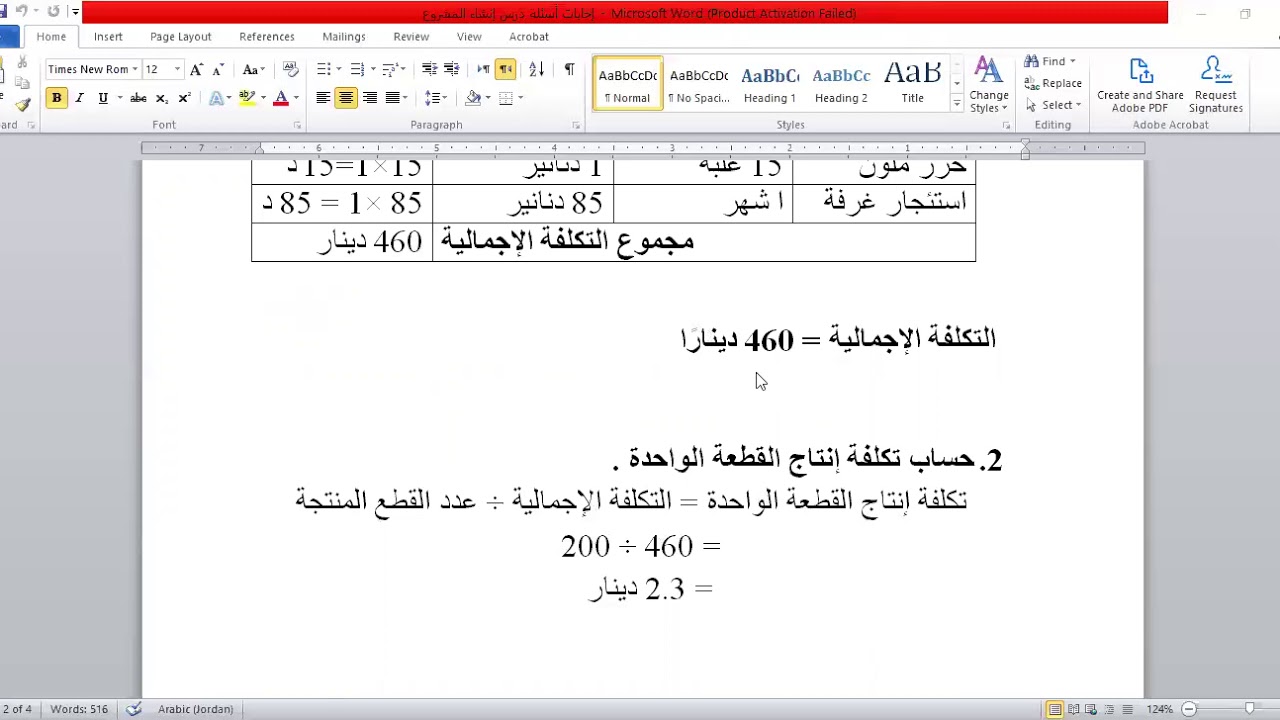The height and width of the screenshot is (720, 1280).
Task: Open the font size combo box
Action: [163, 69]
